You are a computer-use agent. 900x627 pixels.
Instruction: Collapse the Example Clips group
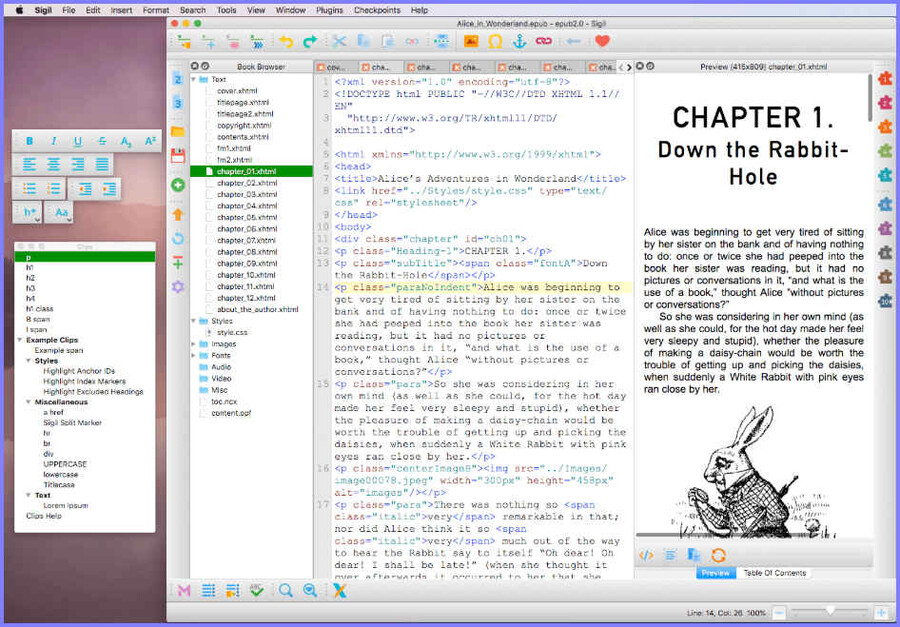pos(21,340)
